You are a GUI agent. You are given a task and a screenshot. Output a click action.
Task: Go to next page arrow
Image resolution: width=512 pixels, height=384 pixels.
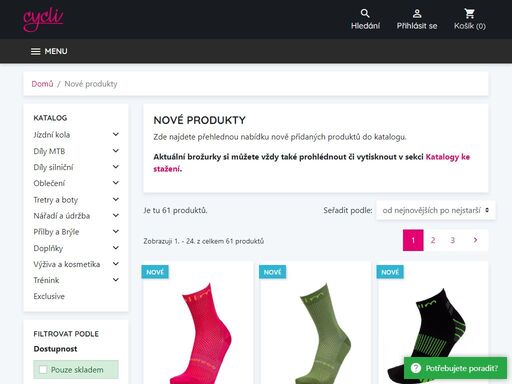pyautogui.click(x=476, y=240)
